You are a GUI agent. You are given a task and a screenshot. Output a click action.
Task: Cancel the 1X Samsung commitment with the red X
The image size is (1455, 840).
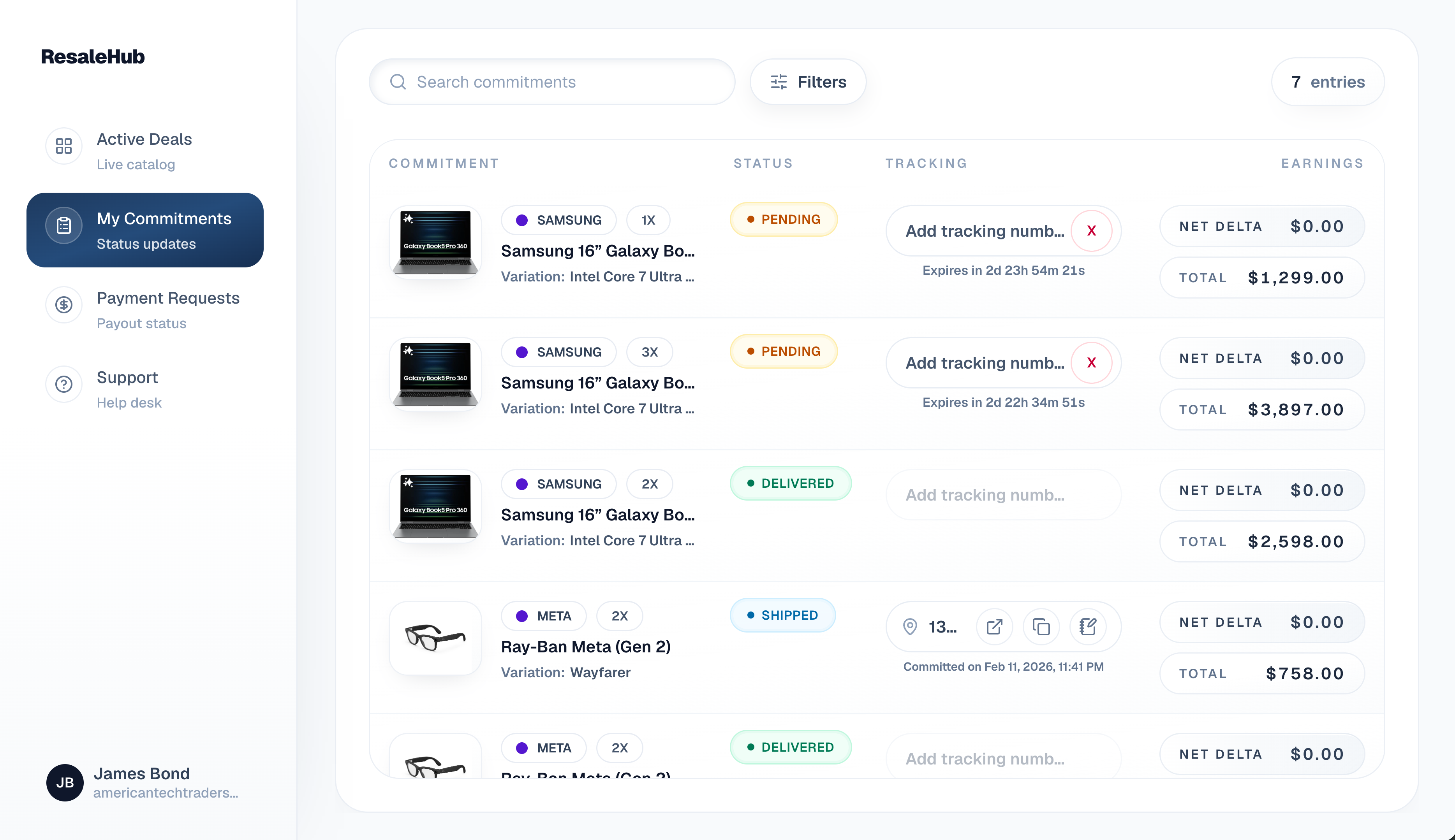1091,231
